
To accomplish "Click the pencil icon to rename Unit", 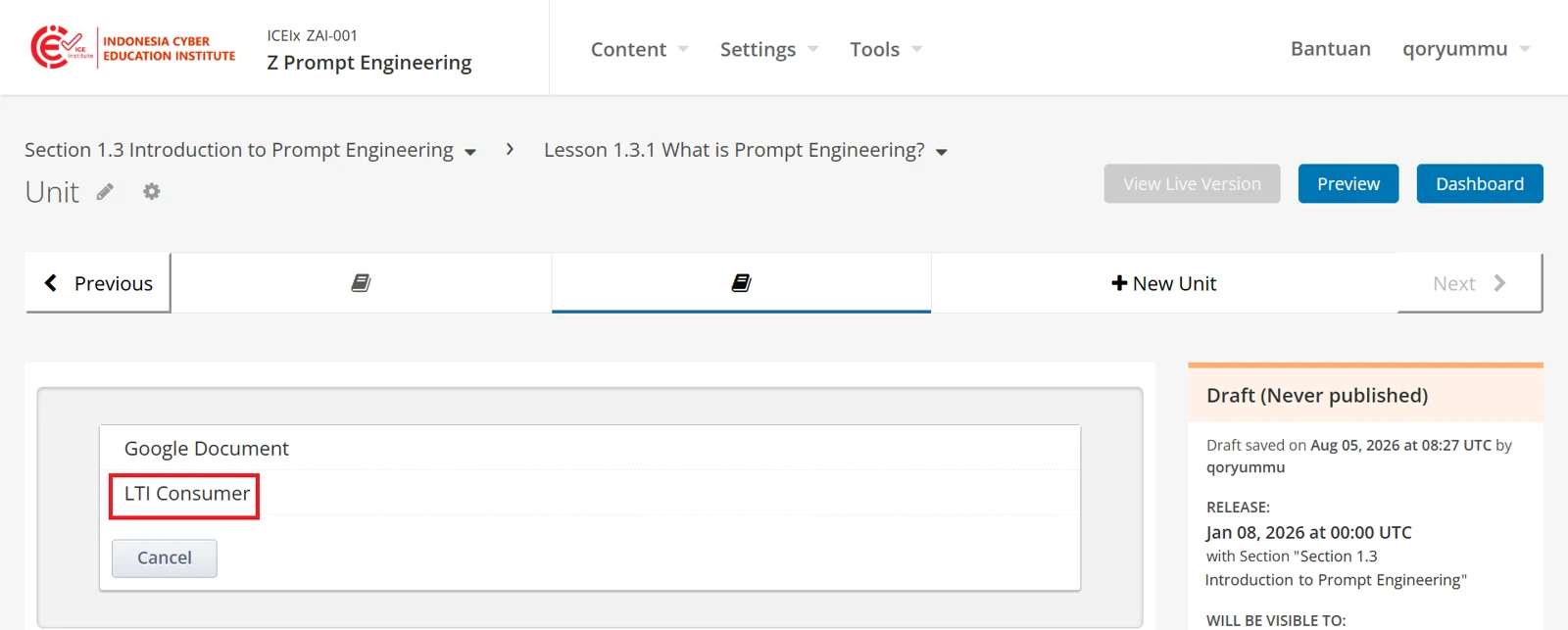I will tap(105, 192).
